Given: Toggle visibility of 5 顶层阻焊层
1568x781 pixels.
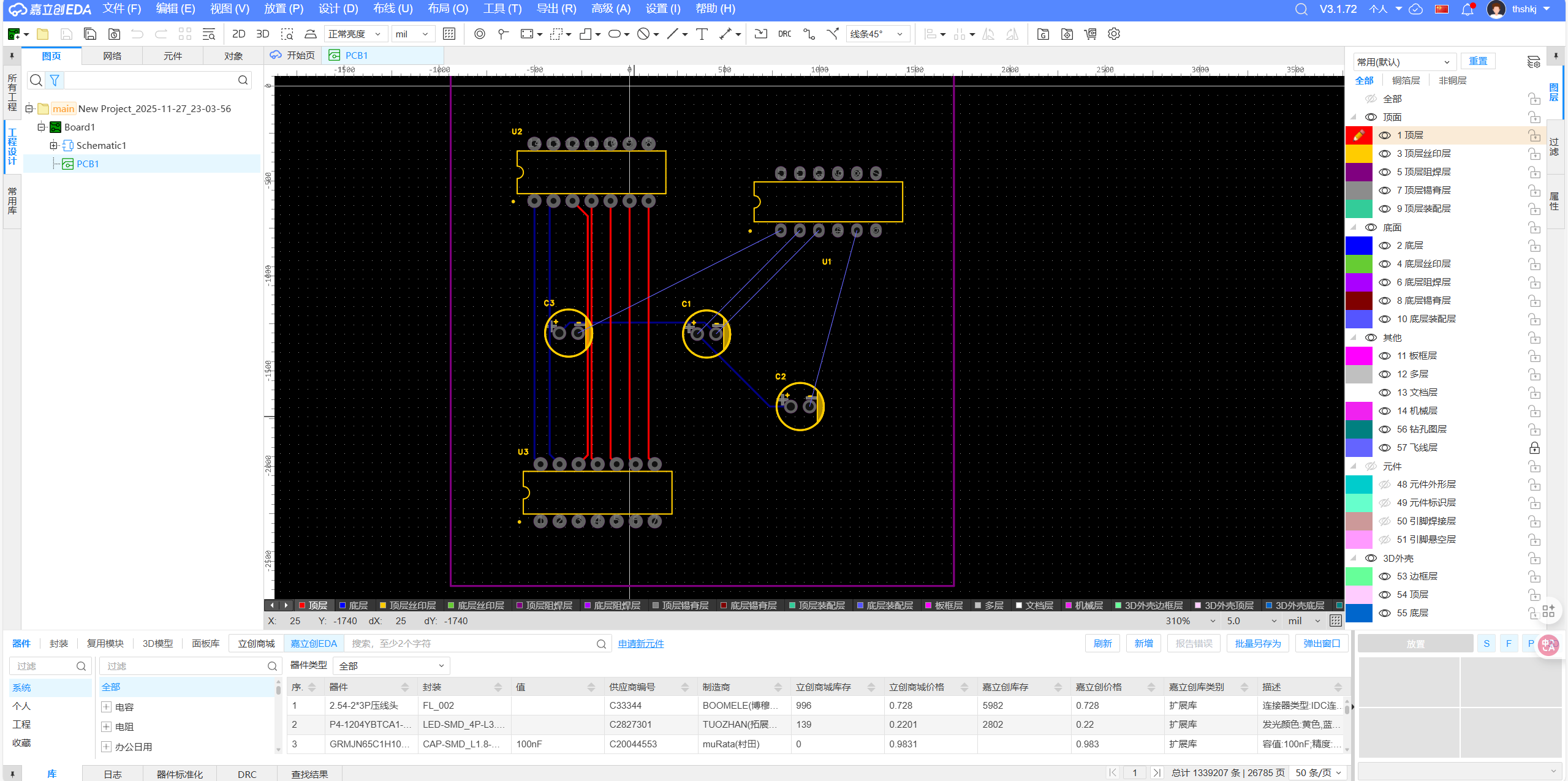Looking at the screenshot, I should pos(1385,172).
